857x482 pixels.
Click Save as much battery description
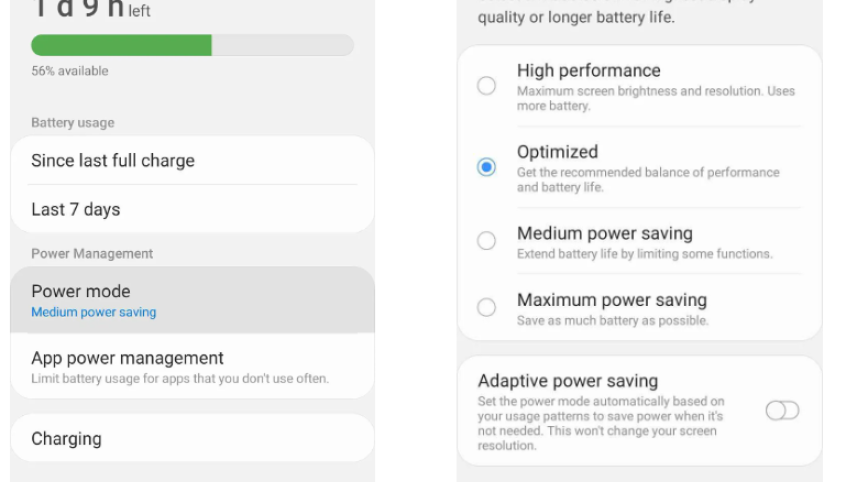pos(612,321)
